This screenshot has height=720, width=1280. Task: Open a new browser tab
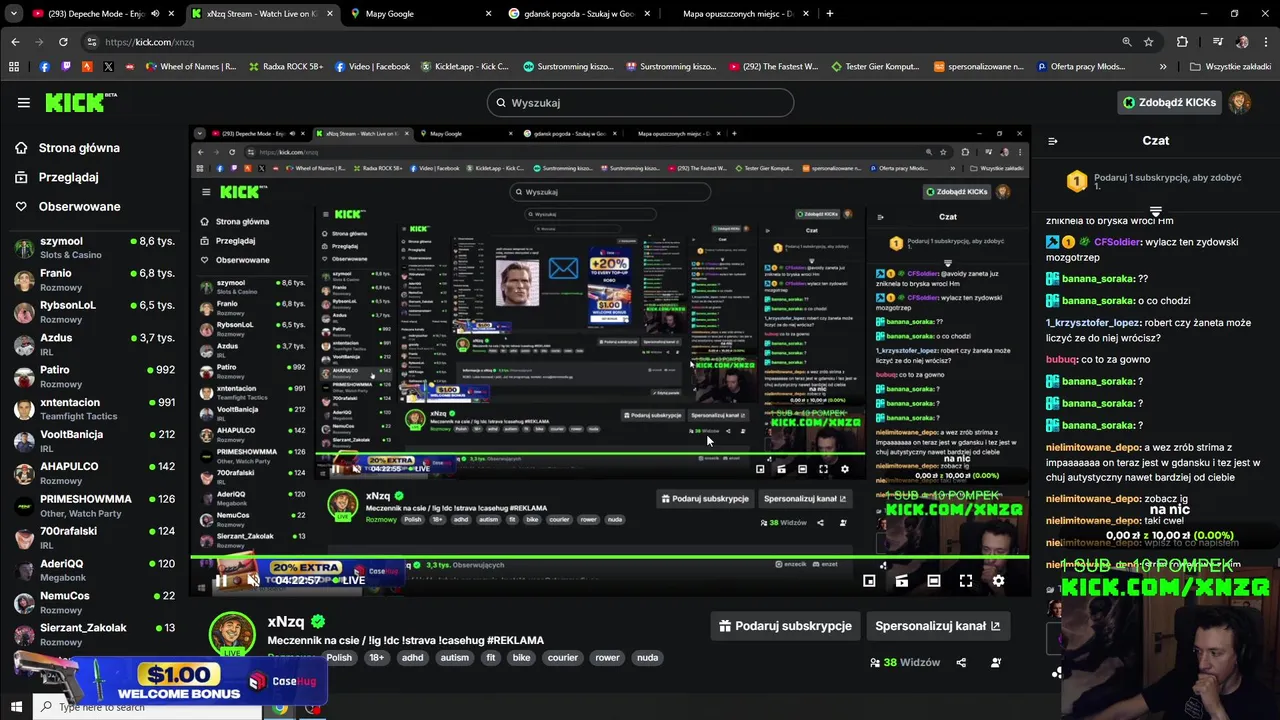pyautogui.click(x=829, y=14)
